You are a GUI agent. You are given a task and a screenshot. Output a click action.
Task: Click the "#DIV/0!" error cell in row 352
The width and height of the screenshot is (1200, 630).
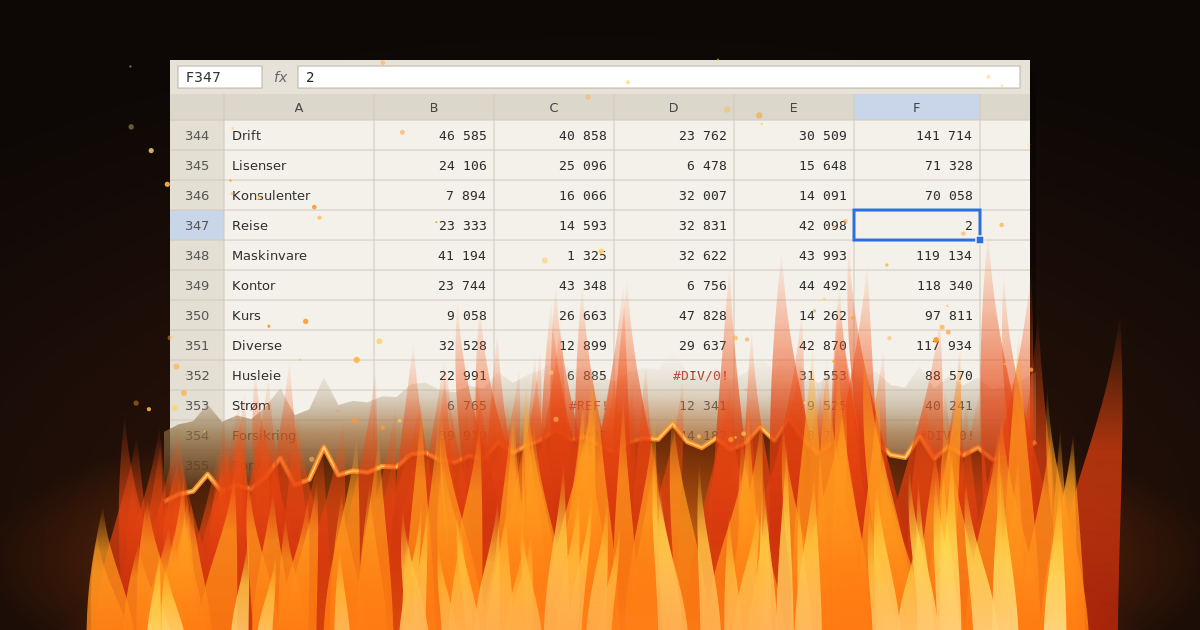tap(674, 376)
